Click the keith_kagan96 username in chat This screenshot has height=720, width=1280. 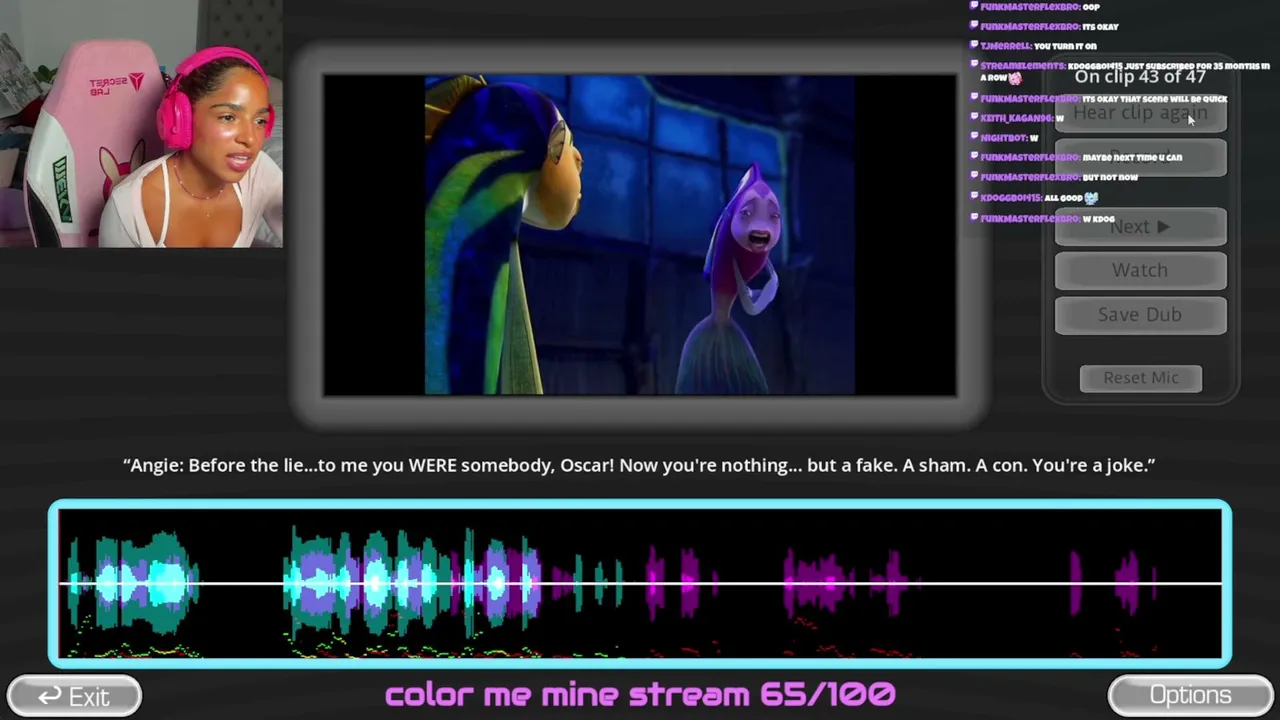click(1017, 118)
